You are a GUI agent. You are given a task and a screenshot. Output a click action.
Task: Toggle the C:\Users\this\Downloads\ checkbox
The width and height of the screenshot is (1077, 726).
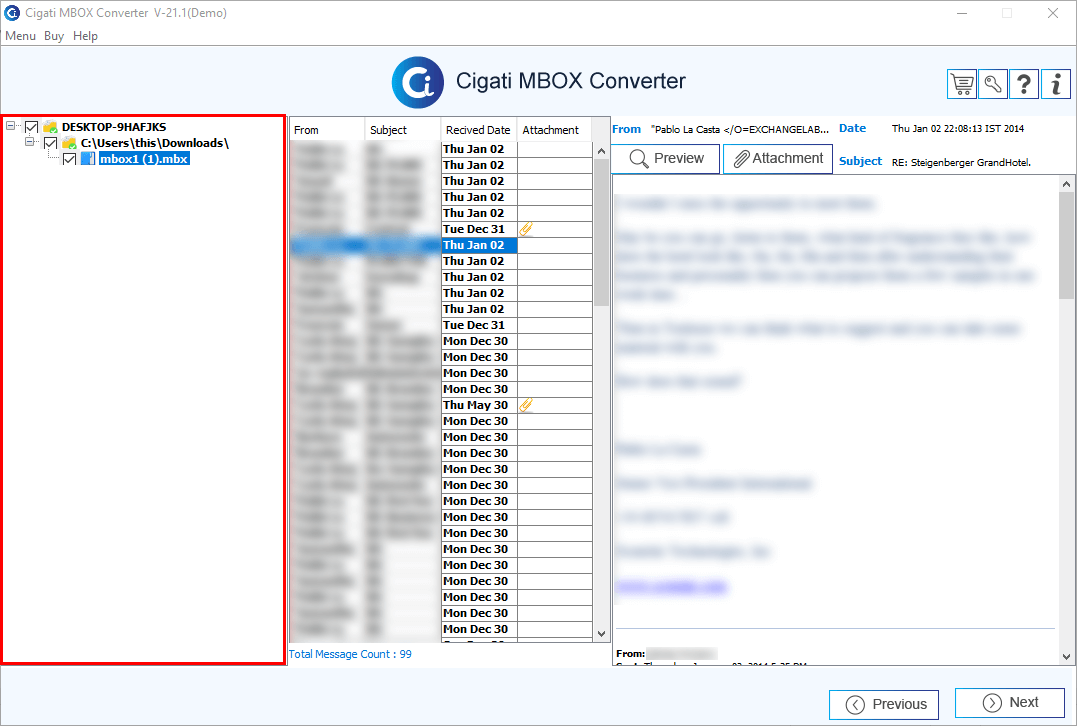[x=50, y=143]
